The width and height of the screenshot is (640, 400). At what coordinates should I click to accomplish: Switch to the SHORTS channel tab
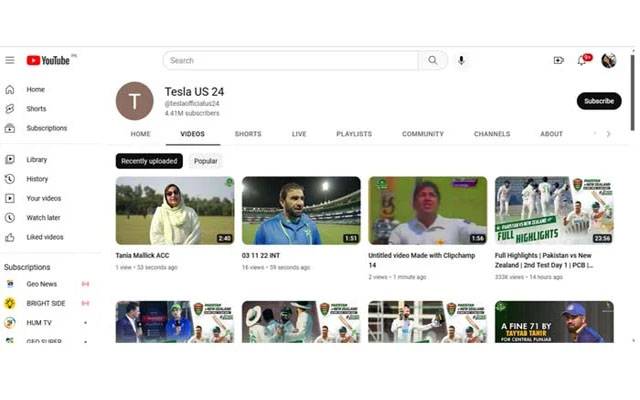pos(248,134)
